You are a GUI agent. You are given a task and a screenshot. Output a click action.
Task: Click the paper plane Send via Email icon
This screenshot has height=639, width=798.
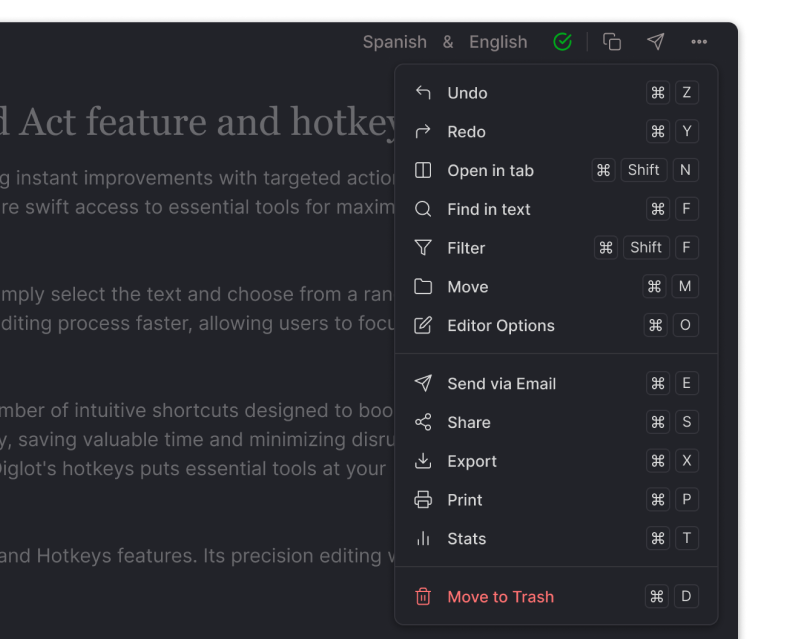[x=423, y=383]
